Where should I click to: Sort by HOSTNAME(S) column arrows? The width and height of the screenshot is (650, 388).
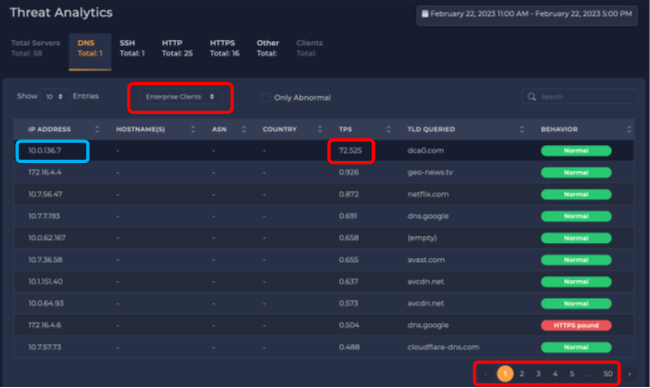pos(193,129)
